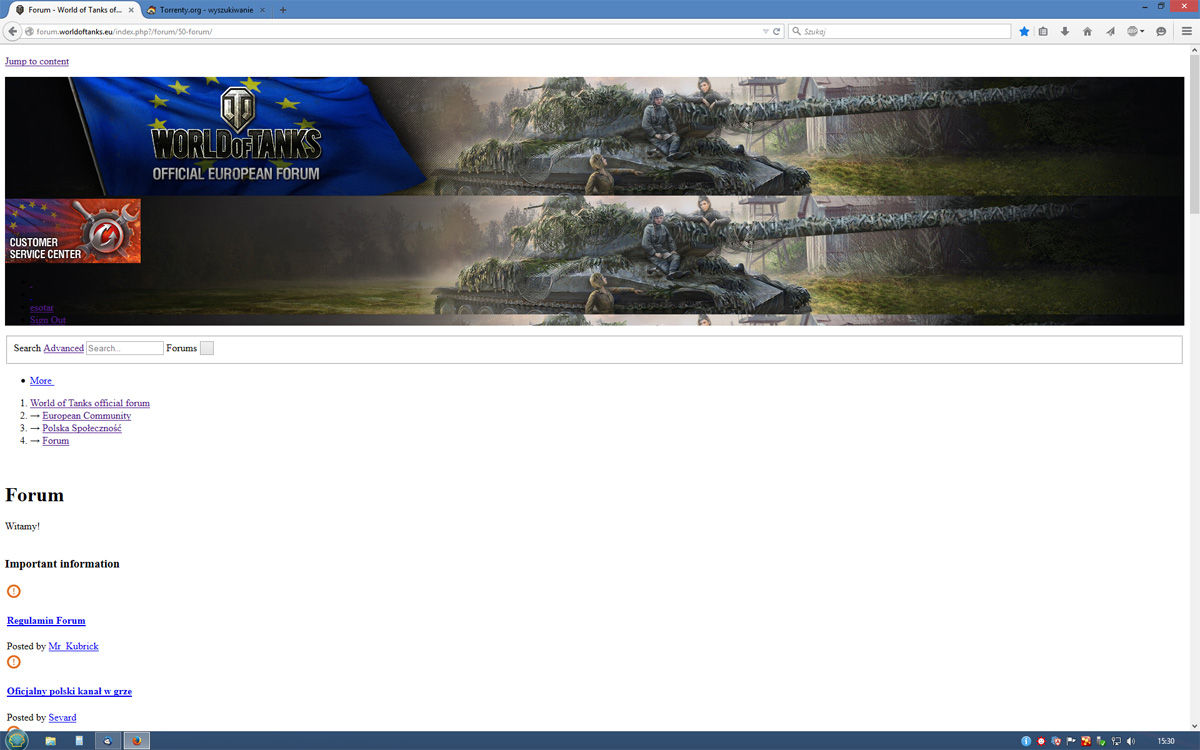1200x750 pixels.
Task: Go to the browser home page icon
Action: pyautogui.click(x=1087, y=31)
